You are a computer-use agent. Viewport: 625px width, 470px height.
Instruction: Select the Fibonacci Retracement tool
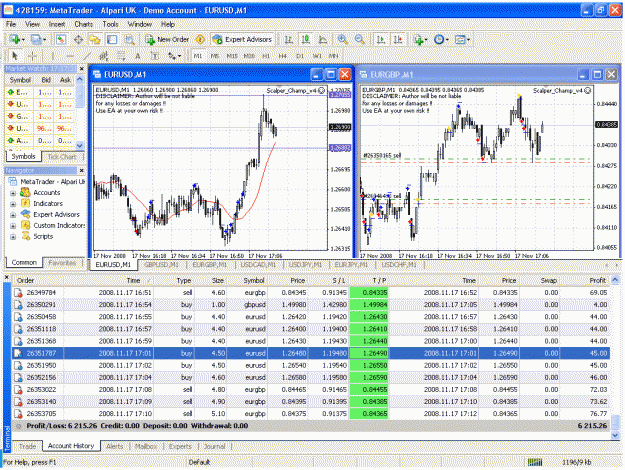tap(121, 56)
